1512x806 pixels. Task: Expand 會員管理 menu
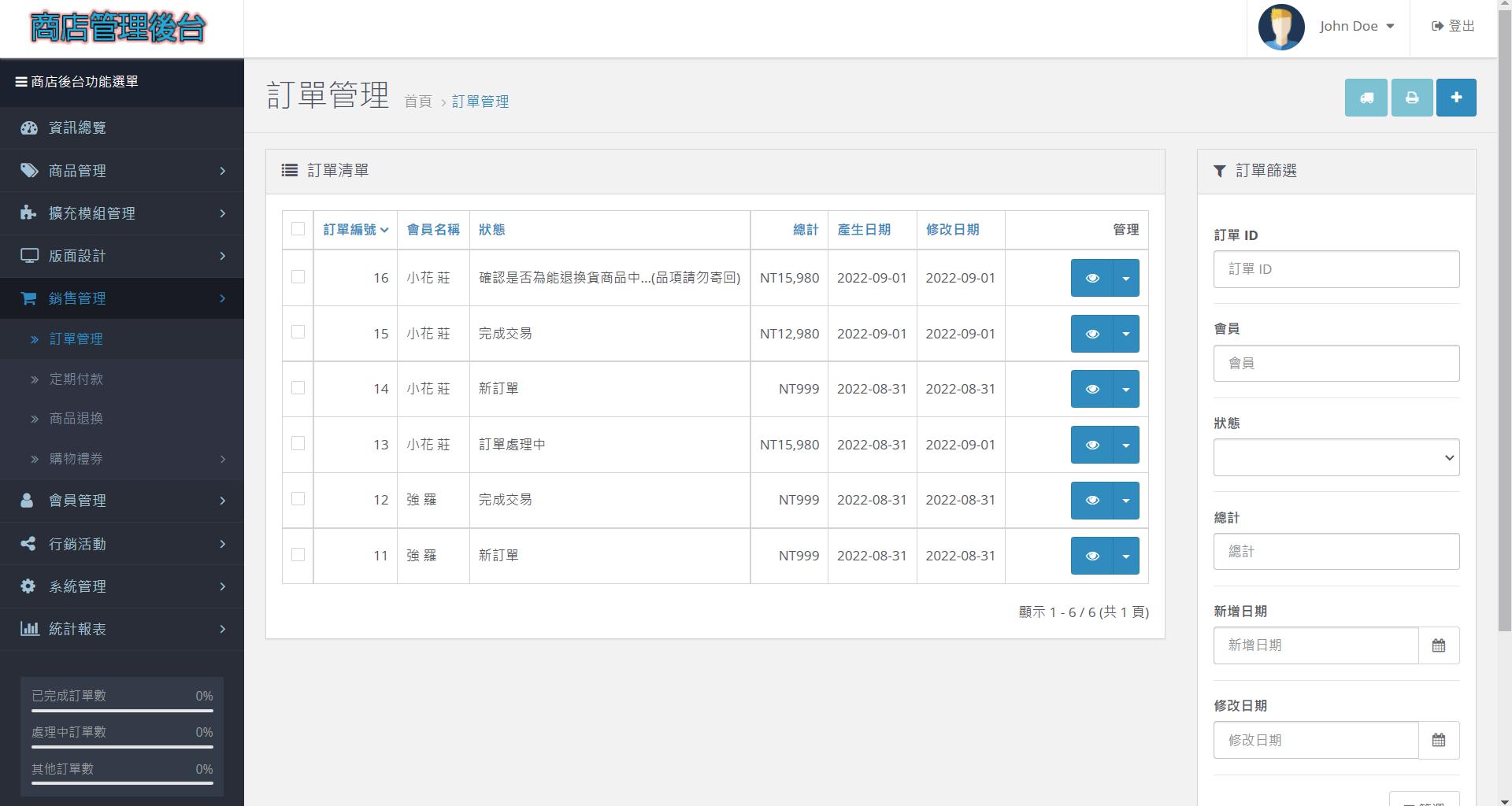click(x=122, y=501)
